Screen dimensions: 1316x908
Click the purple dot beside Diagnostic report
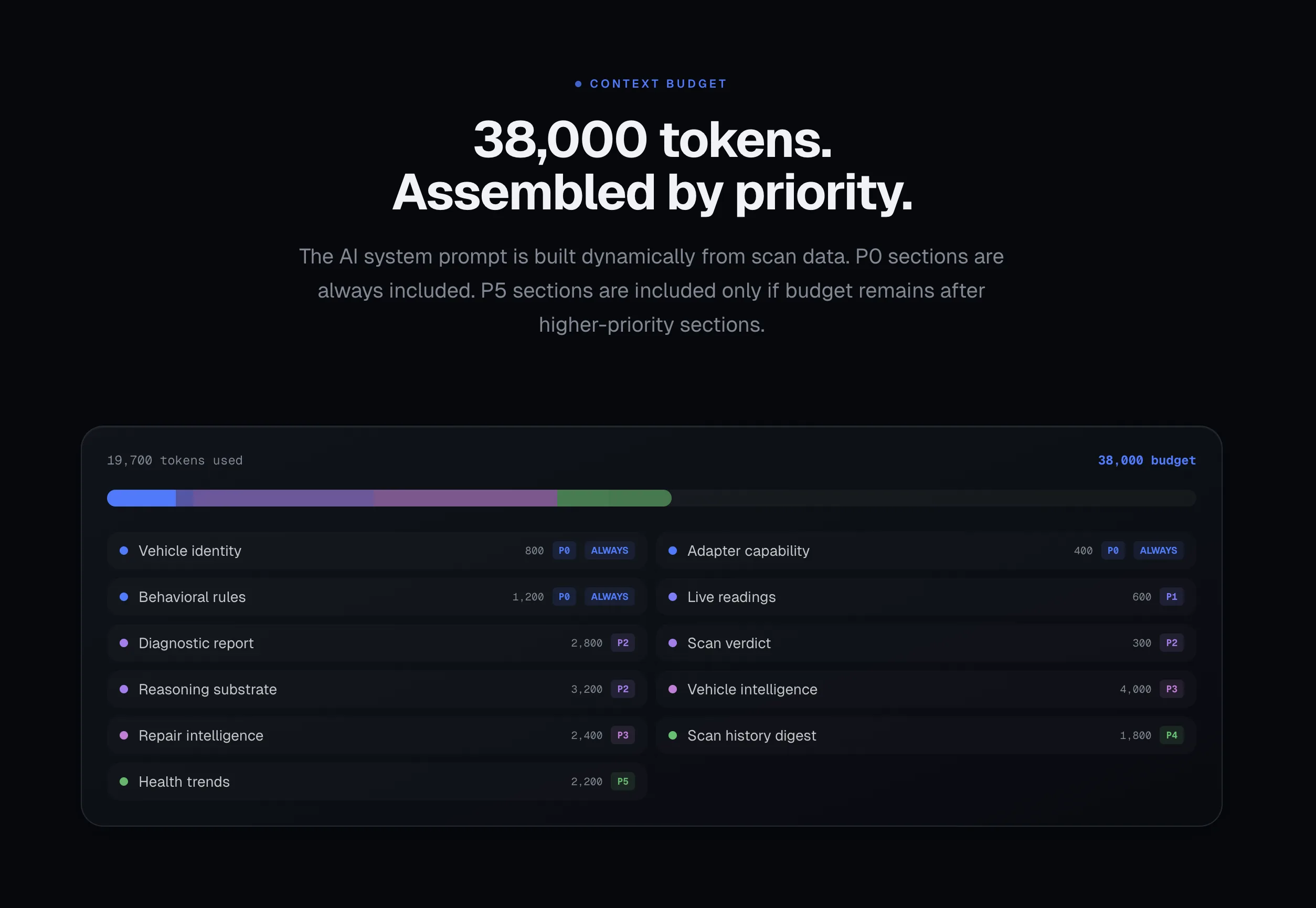tap(124, 643)
